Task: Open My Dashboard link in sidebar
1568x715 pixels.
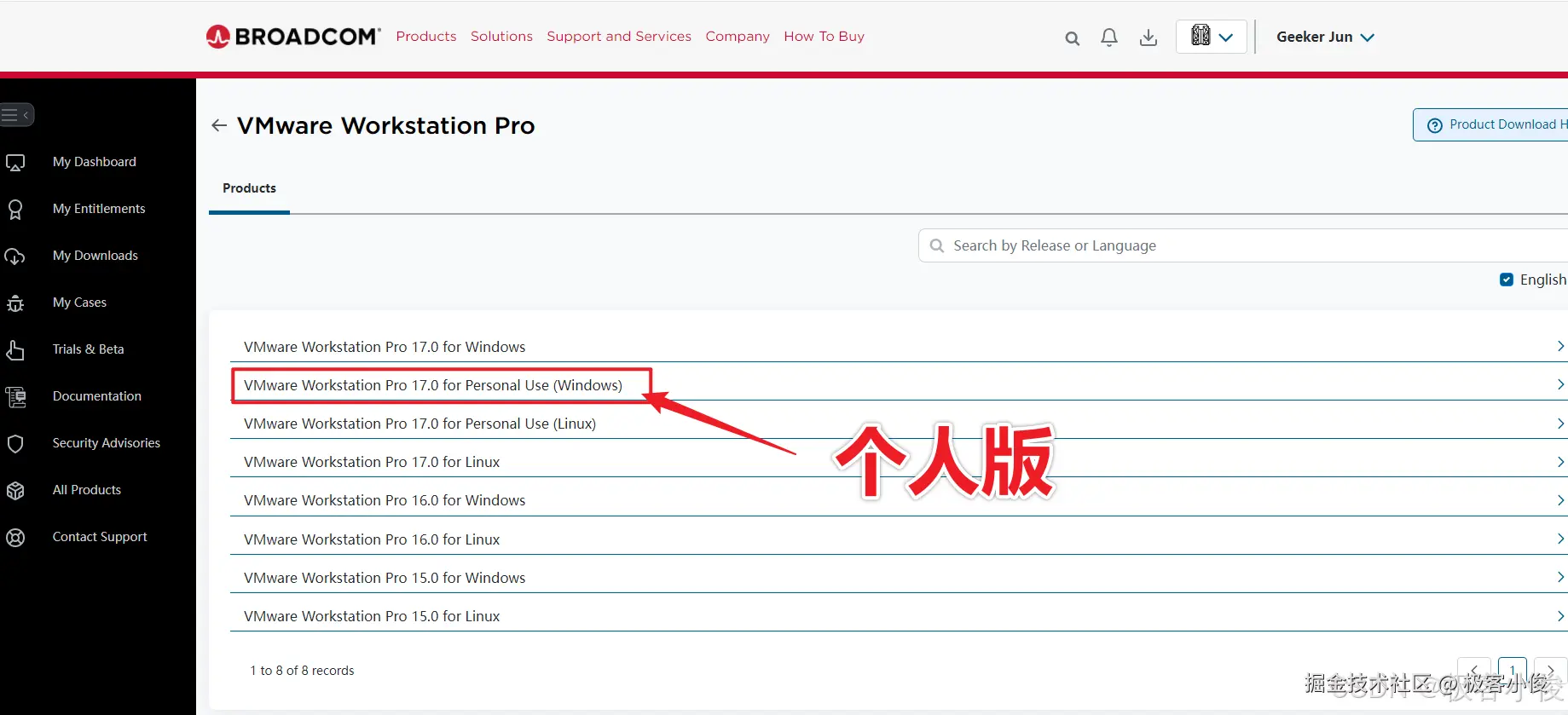Action: (x=95, y=162)
